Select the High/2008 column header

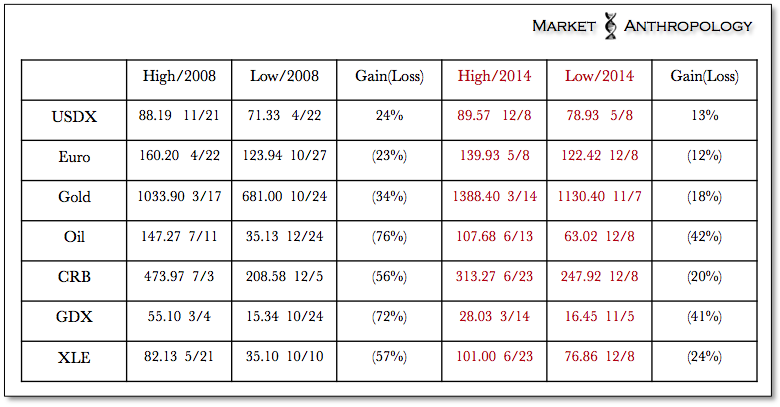[x=178, y=76]
